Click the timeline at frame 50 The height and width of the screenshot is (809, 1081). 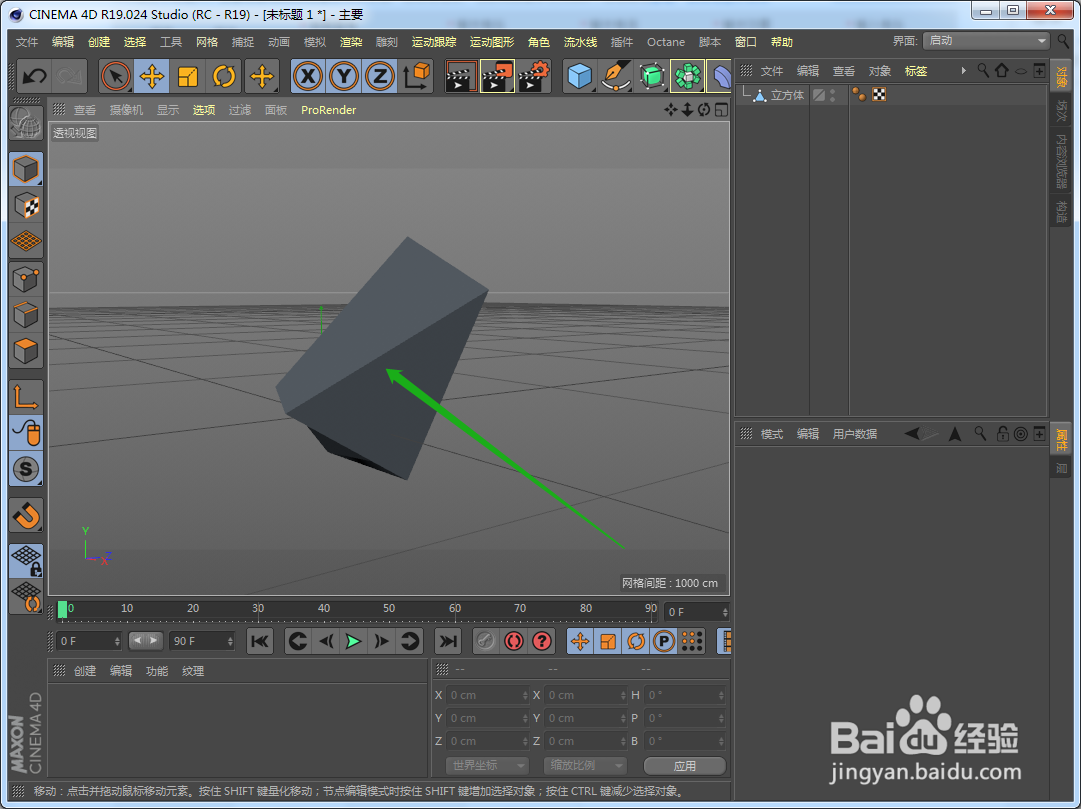tap(390, 609)
